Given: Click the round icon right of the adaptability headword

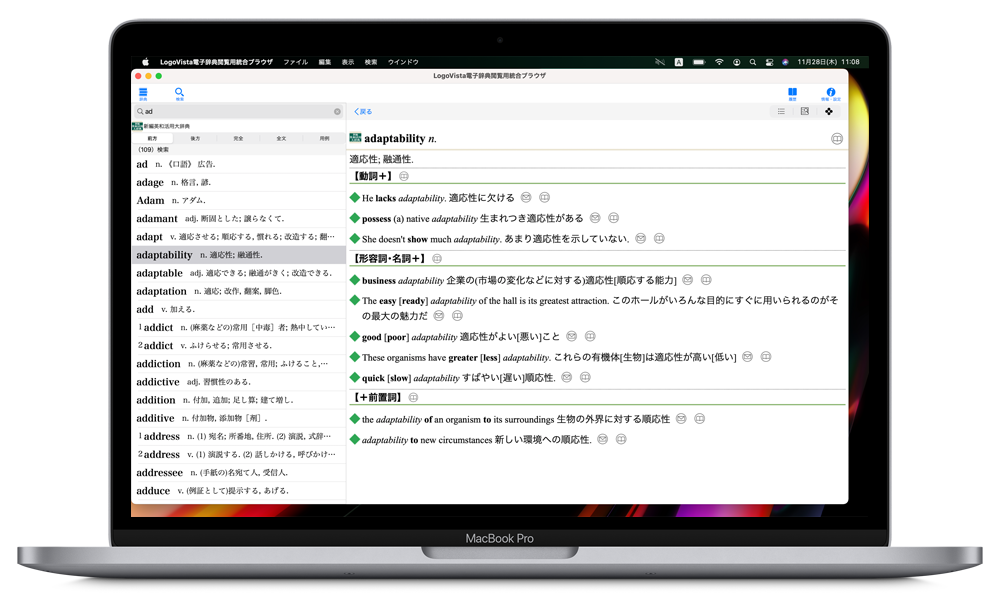Looking at the screenshot, I should (837, 139).
